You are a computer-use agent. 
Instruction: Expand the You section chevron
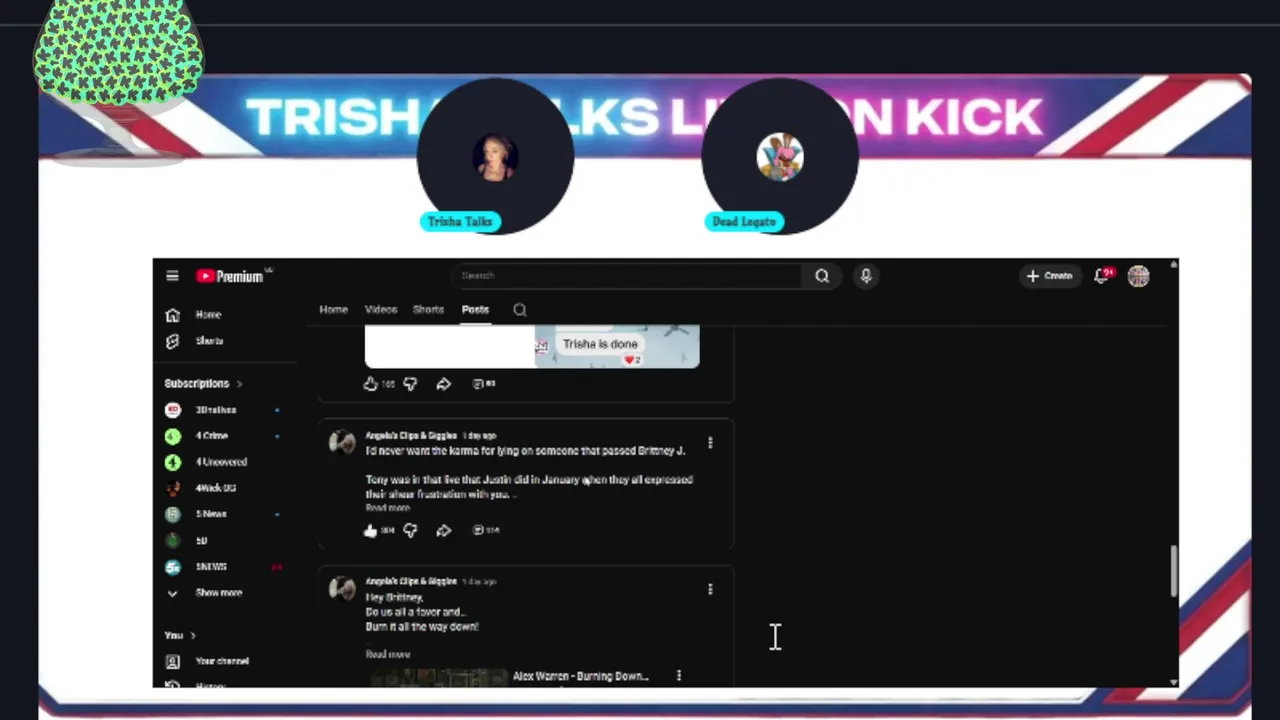click(193, 636)
